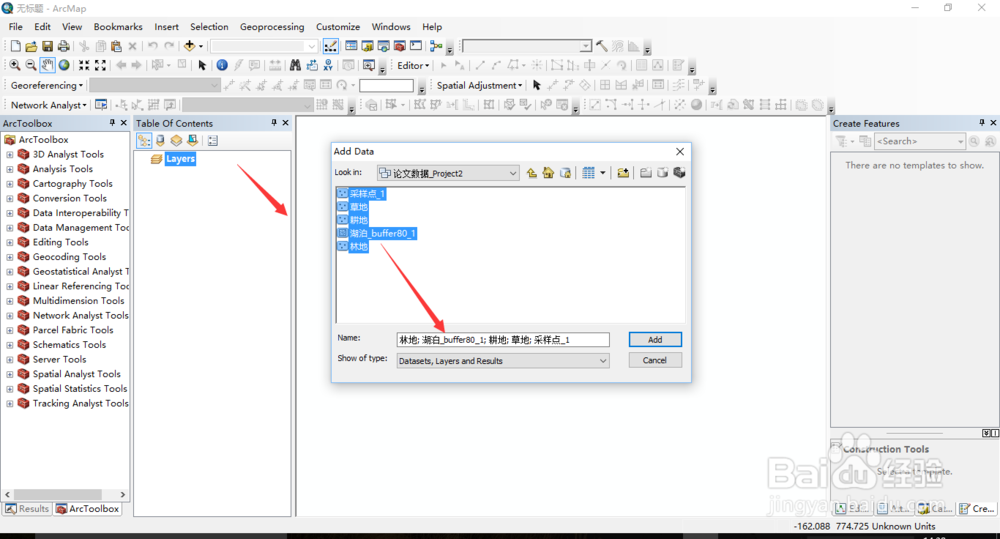Open the Look in folder dropdown
This screenshot has height=539, width=1000.
pos(513,173)
